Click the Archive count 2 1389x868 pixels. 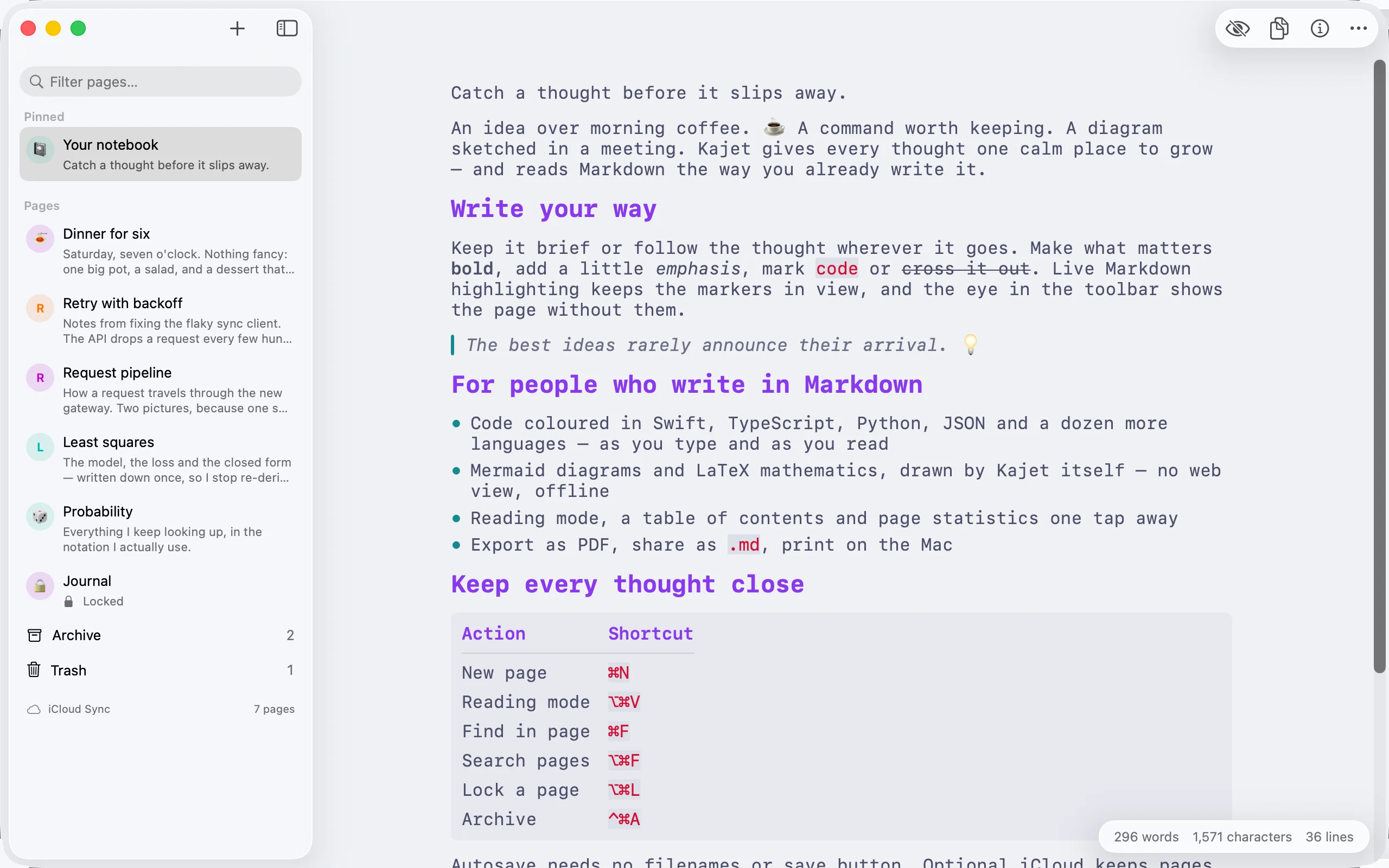(290, 635)
